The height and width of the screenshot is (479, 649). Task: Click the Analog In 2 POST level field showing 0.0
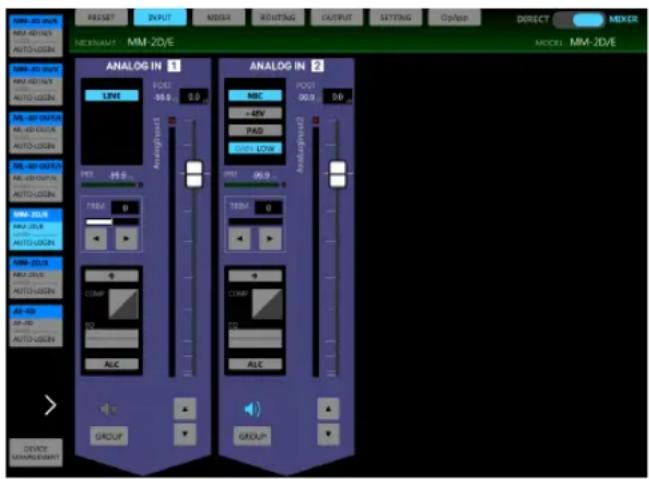point(338,96)
